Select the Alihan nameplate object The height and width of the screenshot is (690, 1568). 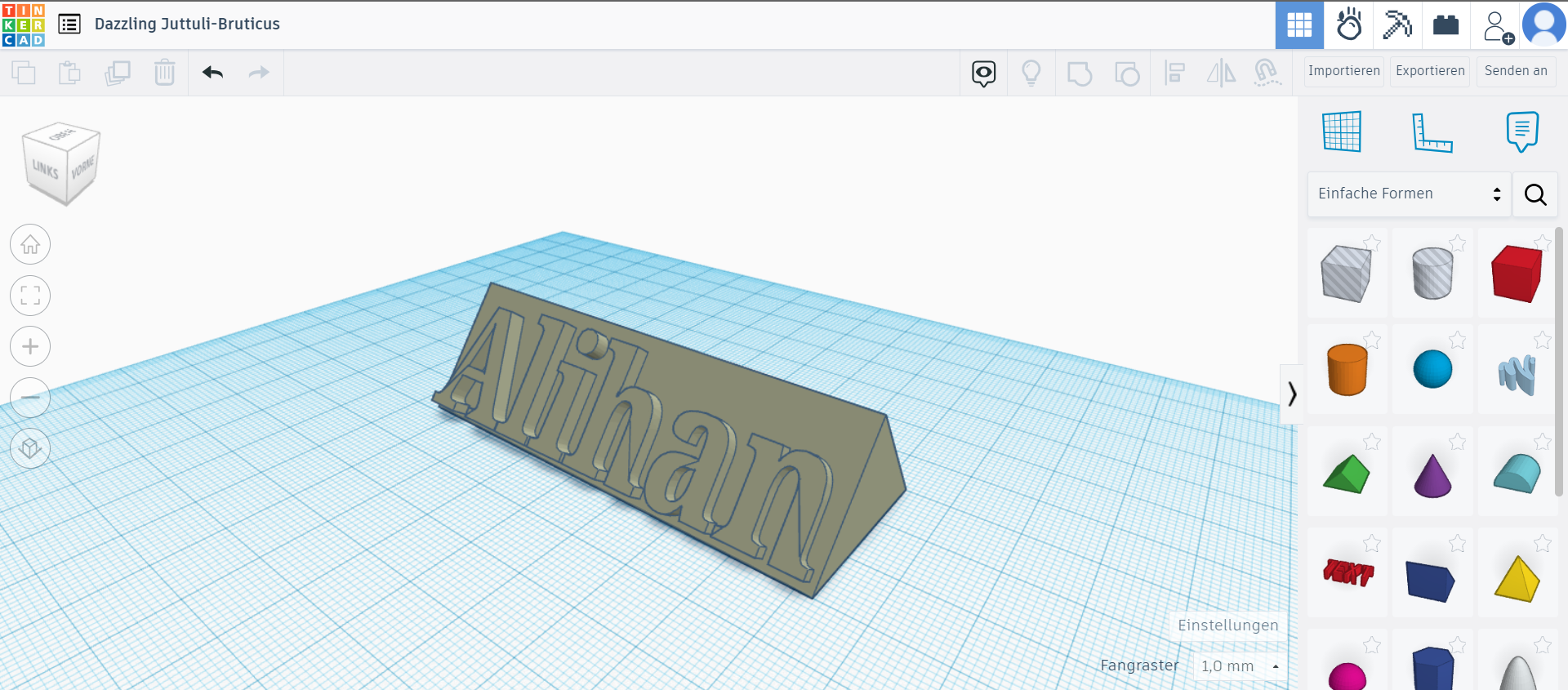tap(670, 441)
